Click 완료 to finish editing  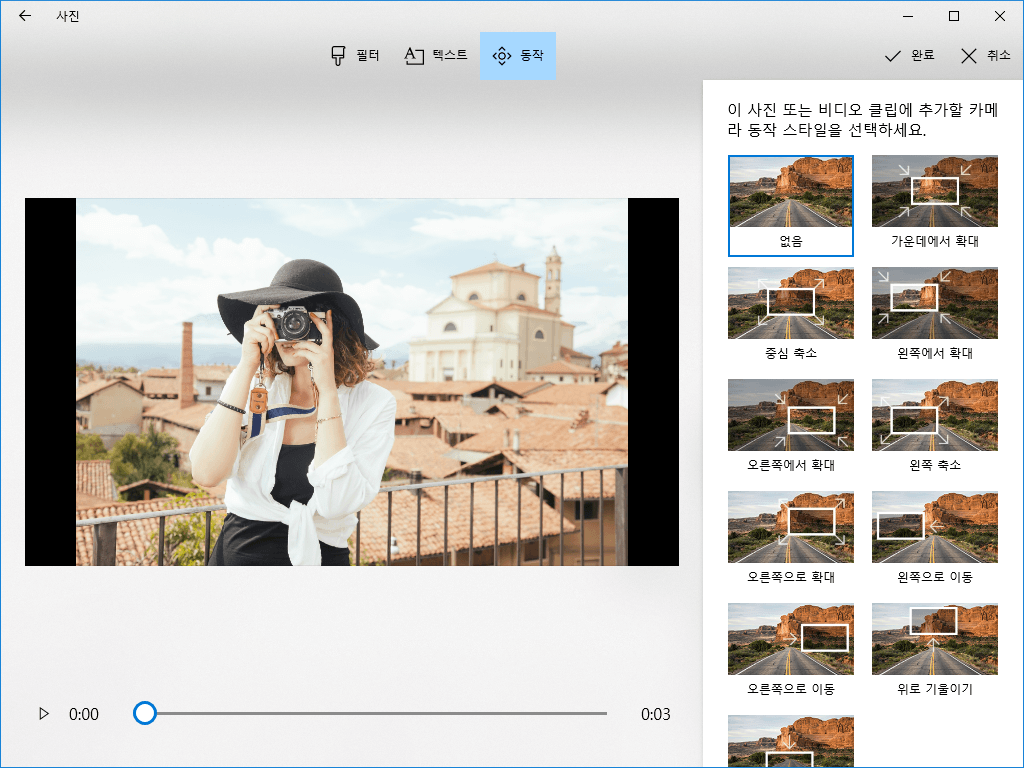910,56
